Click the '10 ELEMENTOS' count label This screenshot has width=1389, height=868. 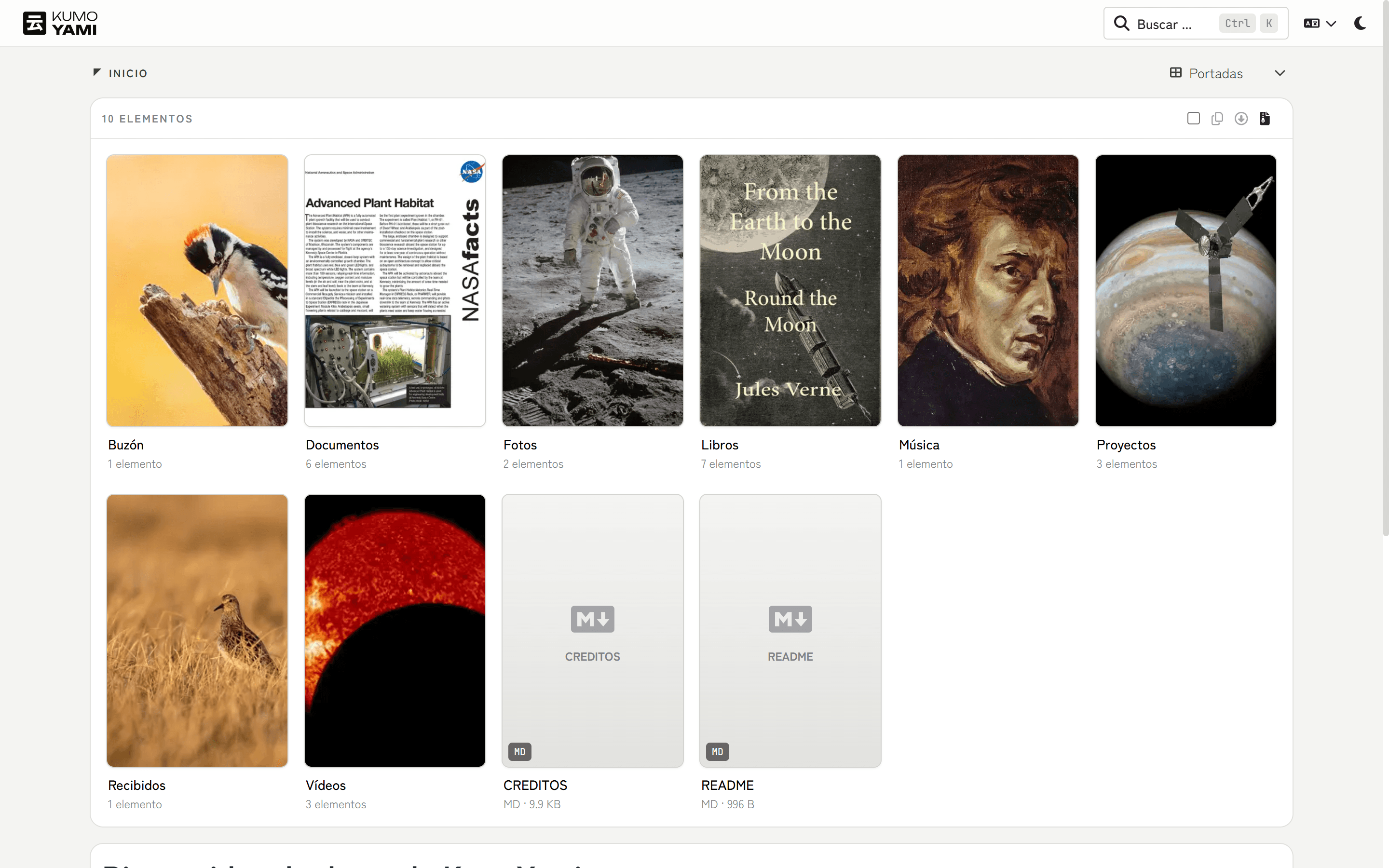148,119
